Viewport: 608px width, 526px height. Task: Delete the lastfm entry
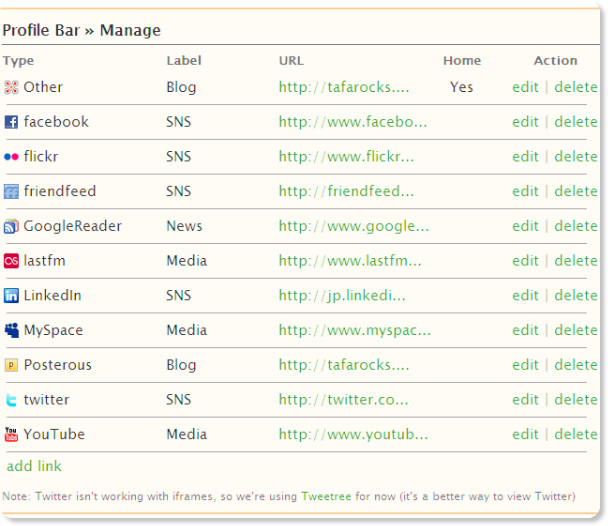click(576, 261)
